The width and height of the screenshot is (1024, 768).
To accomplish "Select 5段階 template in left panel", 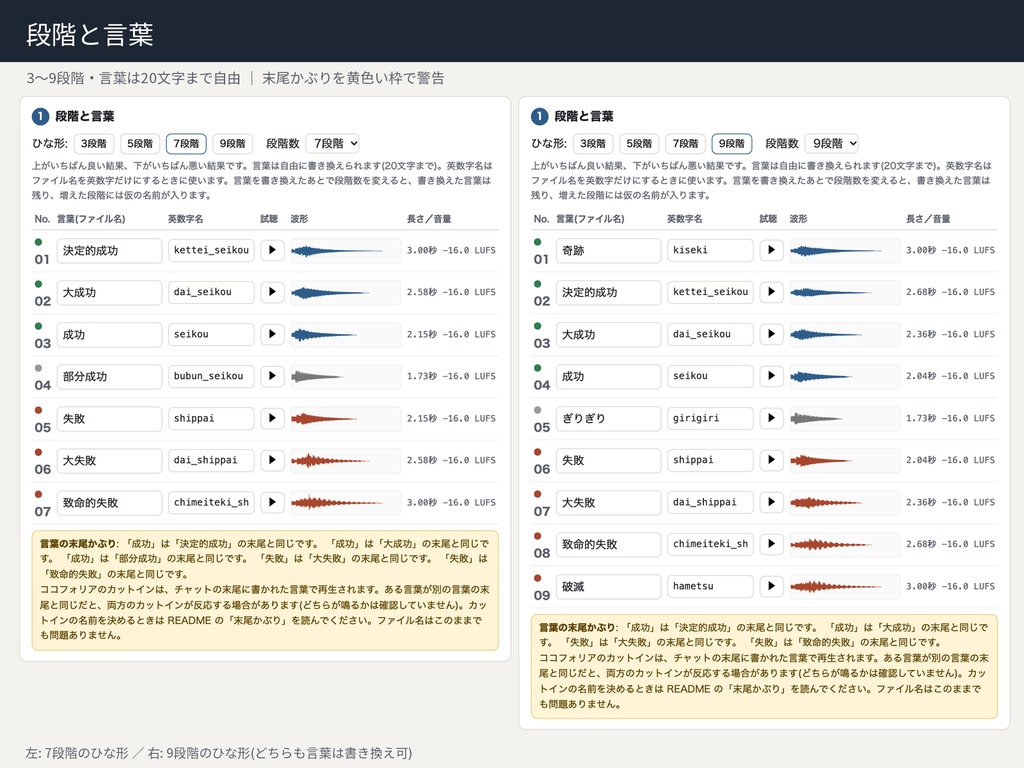I will pyautogui.click(x=140, y=144).
